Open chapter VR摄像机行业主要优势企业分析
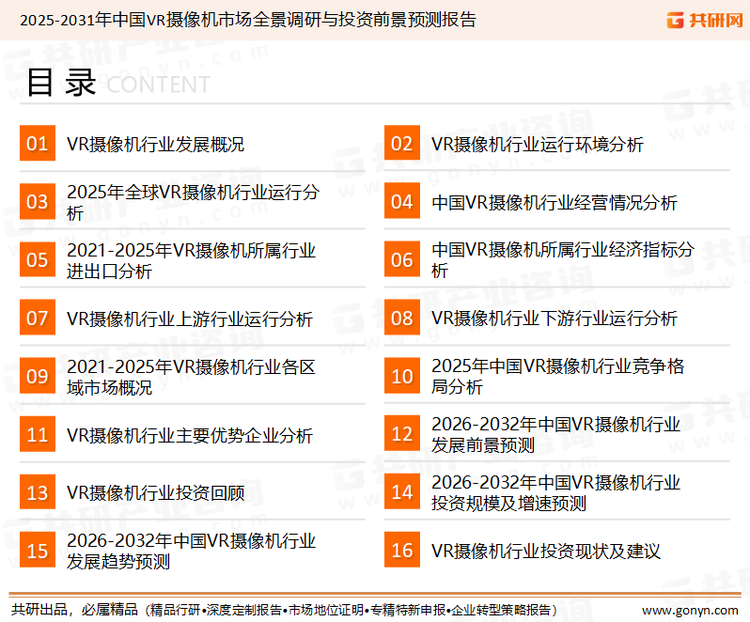The width and height of the screenshot is (750, 622). click(190, 435)
